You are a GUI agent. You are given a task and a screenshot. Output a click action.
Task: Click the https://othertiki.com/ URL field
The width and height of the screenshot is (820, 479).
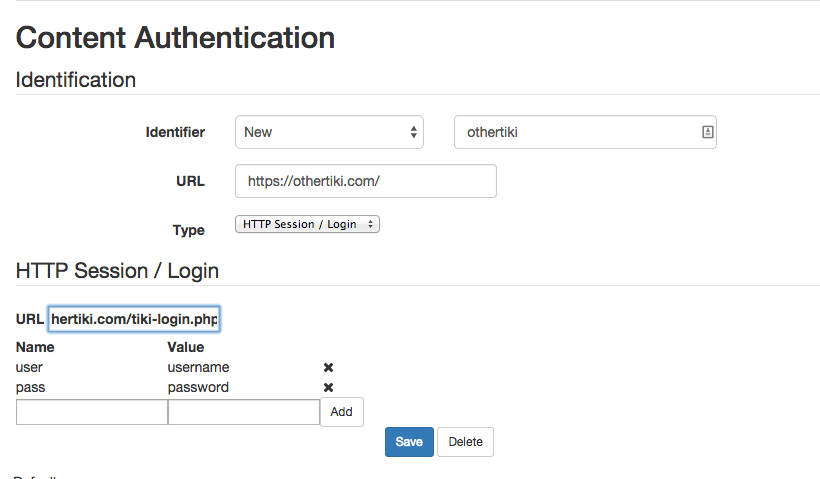pyautogui.click(x=366, y=181)
